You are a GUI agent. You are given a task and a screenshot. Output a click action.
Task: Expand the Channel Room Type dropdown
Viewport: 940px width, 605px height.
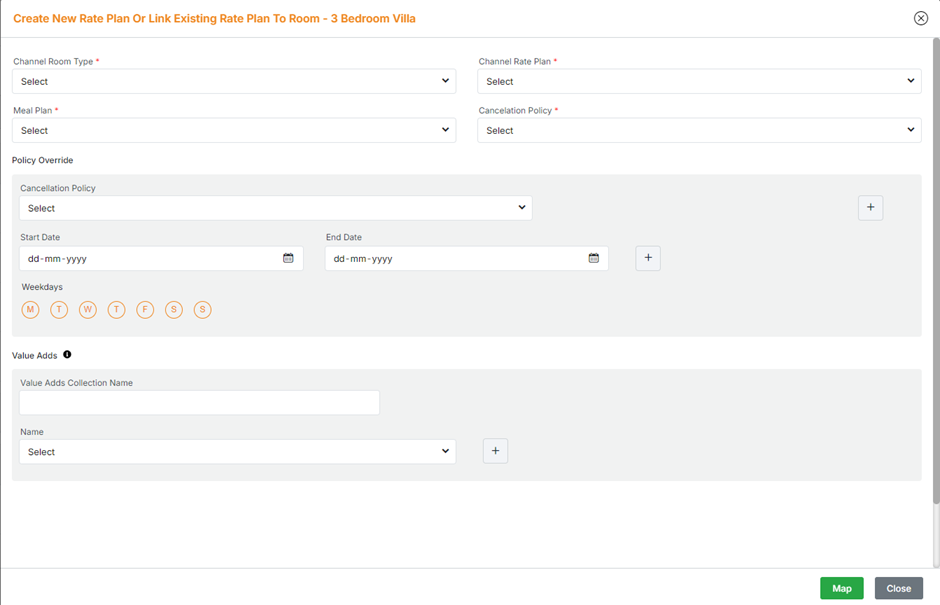pyautogui.click(x=234, y=81)
